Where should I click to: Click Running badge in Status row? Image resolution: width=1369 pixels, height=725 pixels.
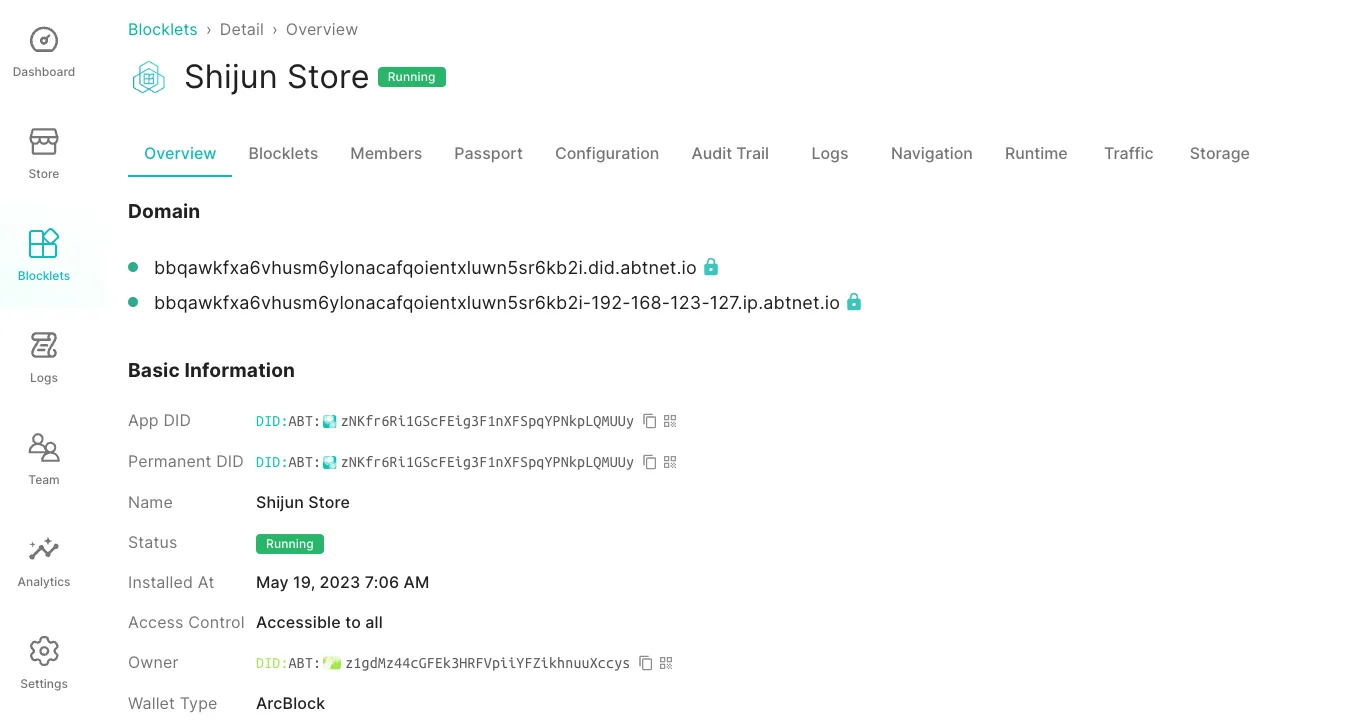coord(290,544)
